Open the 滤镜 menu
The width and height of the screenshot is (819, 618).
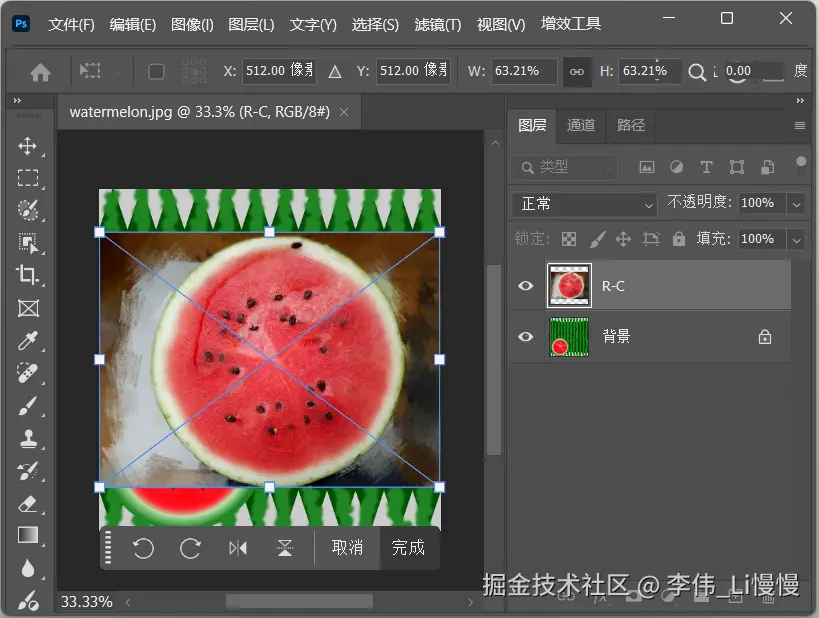tap(437, 23)
